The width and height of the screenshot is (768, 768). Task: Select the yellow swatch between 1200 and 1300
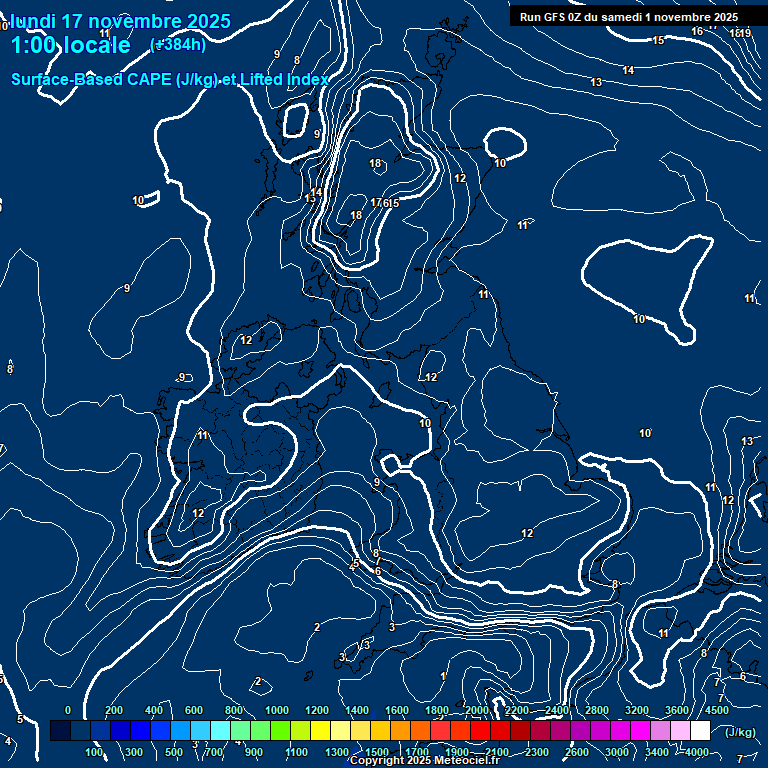point(320,730)
